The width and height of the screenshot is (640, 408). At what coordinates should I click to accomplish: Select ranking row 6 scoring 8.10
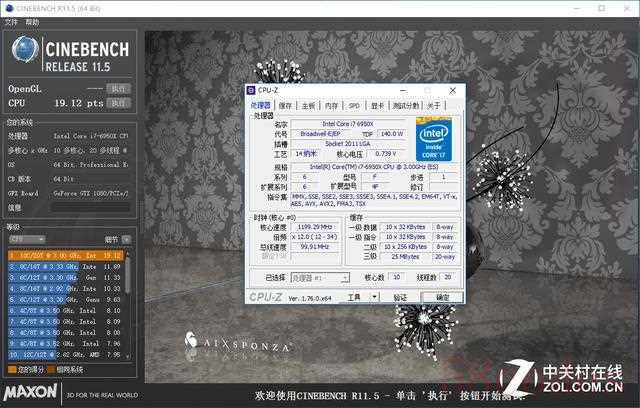click(65, 310)
